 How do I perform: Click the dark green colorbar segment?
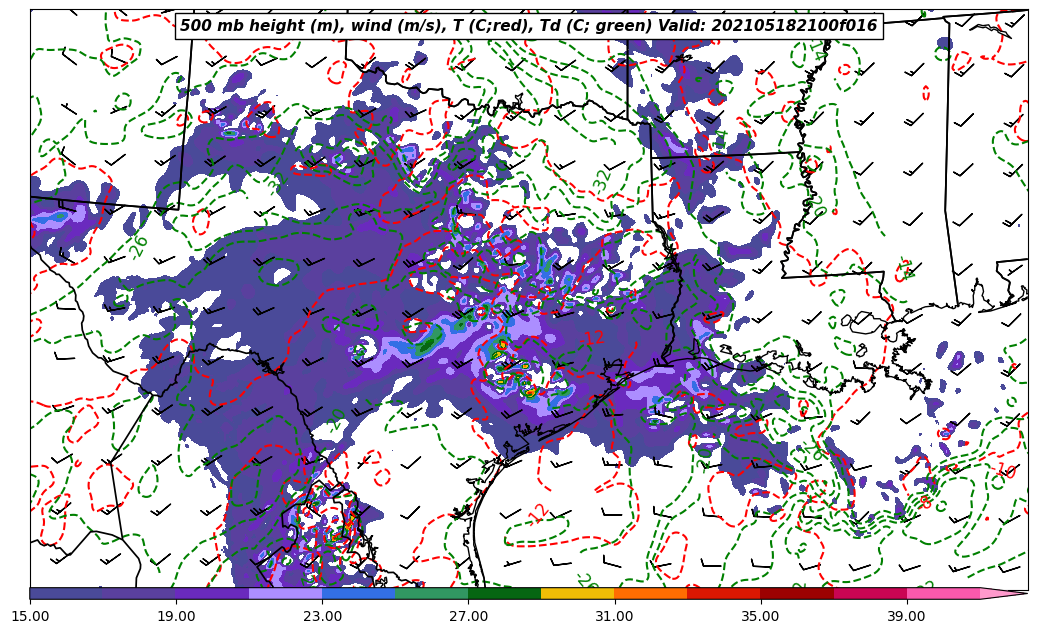coord(504,593)
